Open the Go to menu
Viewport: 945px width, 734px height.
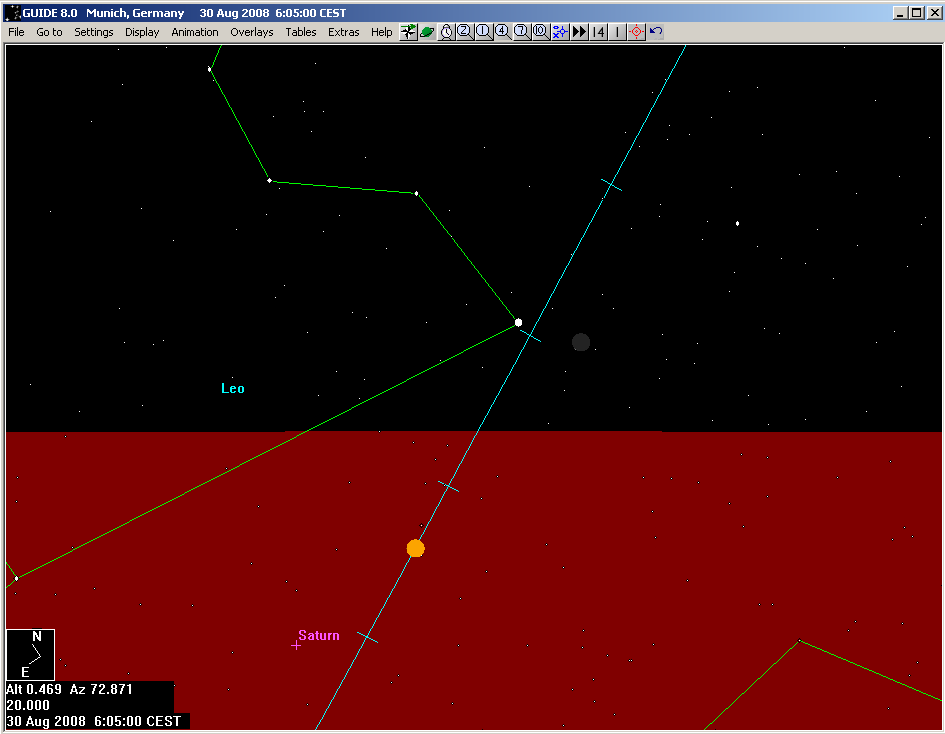pyautogui.click(x=49, y=32)
